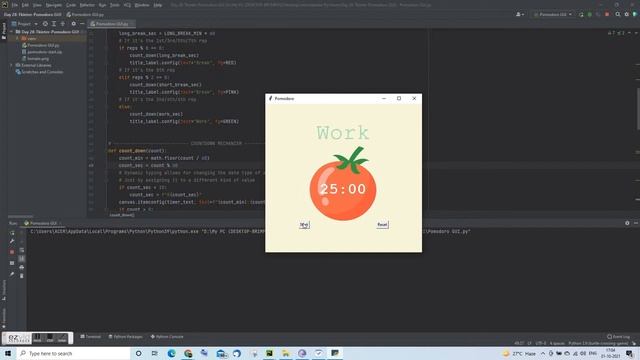This screenshot has height=360, width=640.
Task: Expand the venv folder
Action: click(18, 38)
